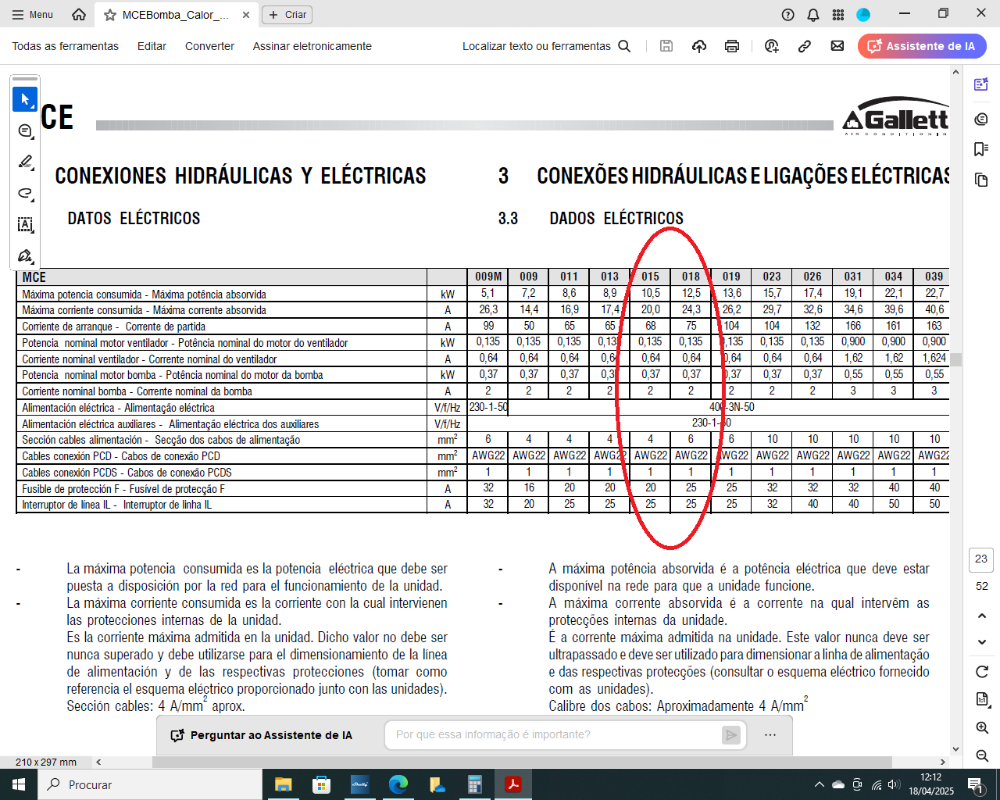Go to next page with down chevron

coord(981,640)
